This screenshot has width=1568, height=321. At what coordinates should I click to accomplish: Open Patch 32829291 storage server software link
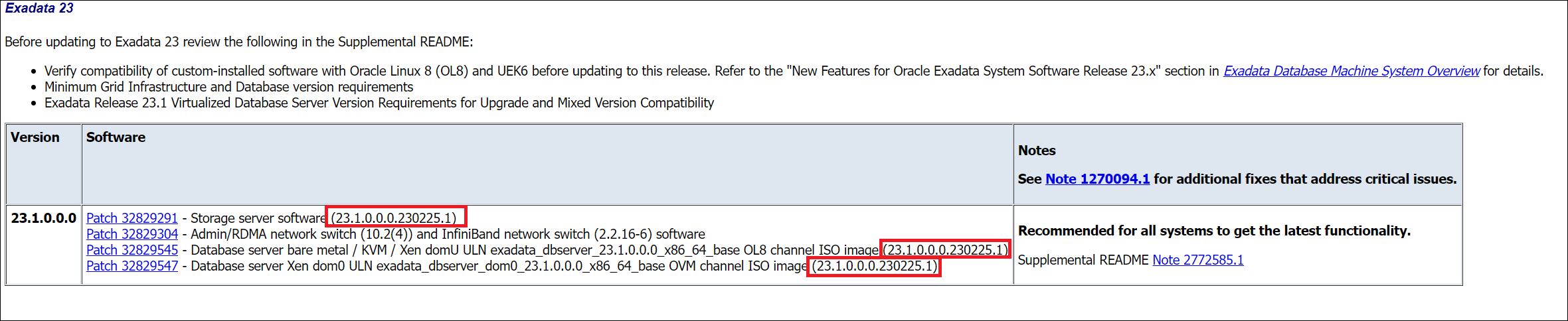[132, 218]
